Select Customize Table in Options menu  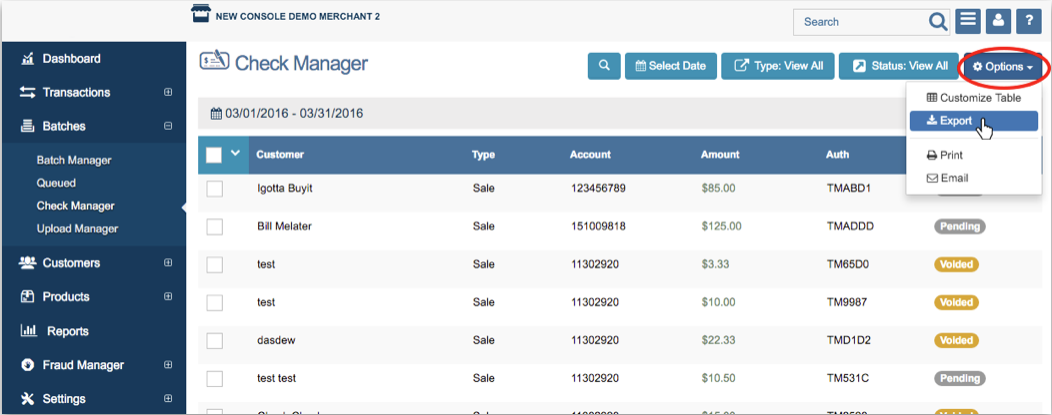pyautogui.click(x=973, y=98)
